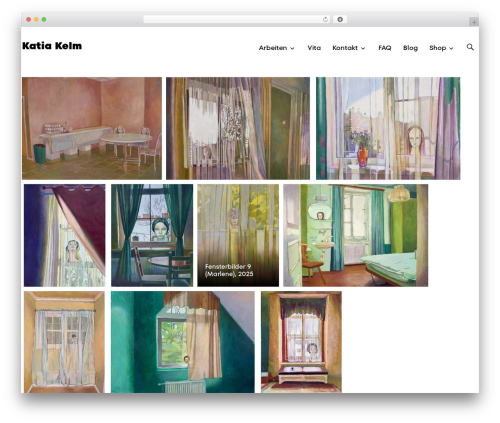Open the green bedroom with bed painting
The width and height of the screenshot is (500, 423).
[x=356, y=235]
